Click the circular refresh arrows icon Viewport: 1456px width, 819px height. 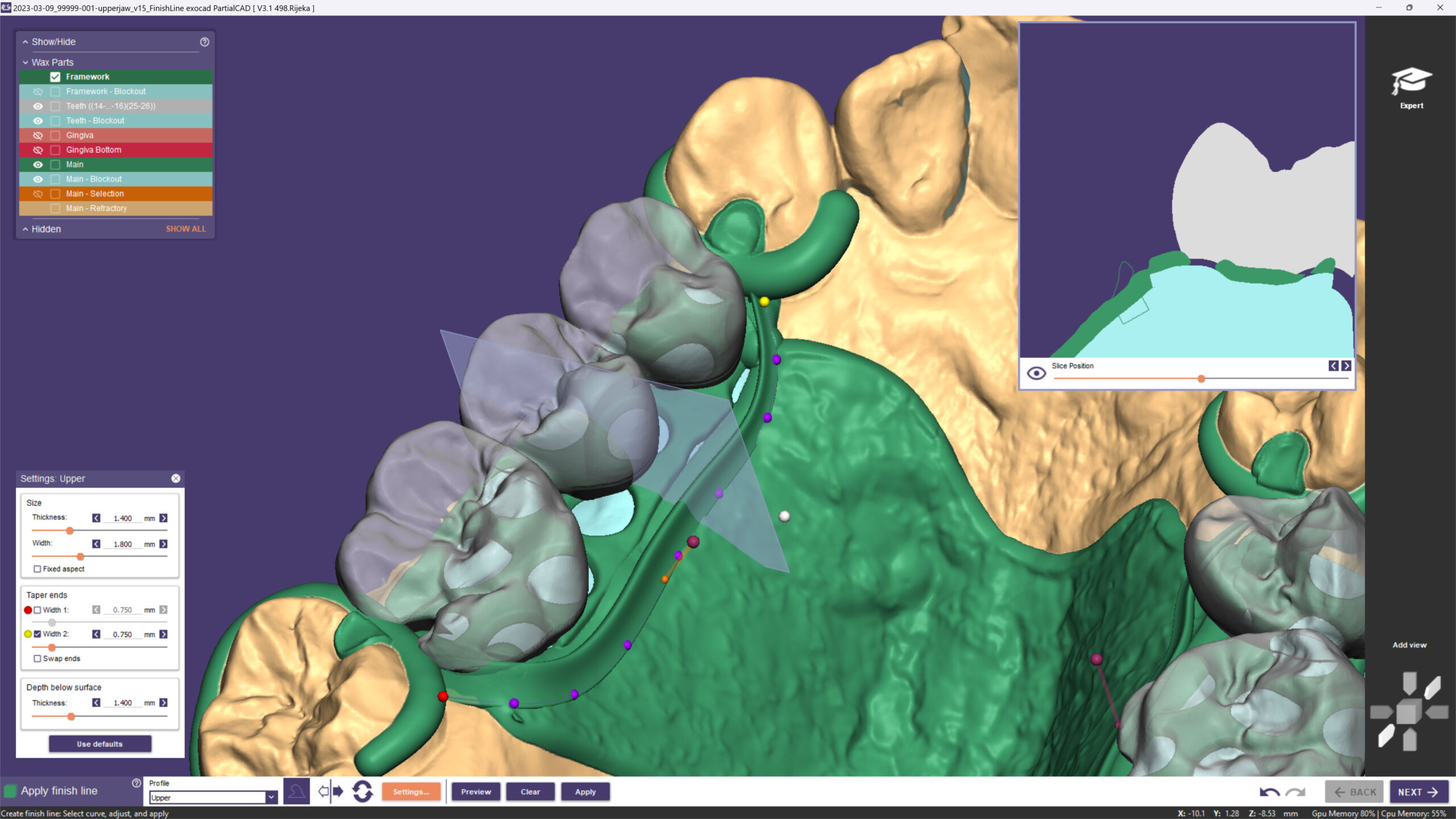pos(362,791)
